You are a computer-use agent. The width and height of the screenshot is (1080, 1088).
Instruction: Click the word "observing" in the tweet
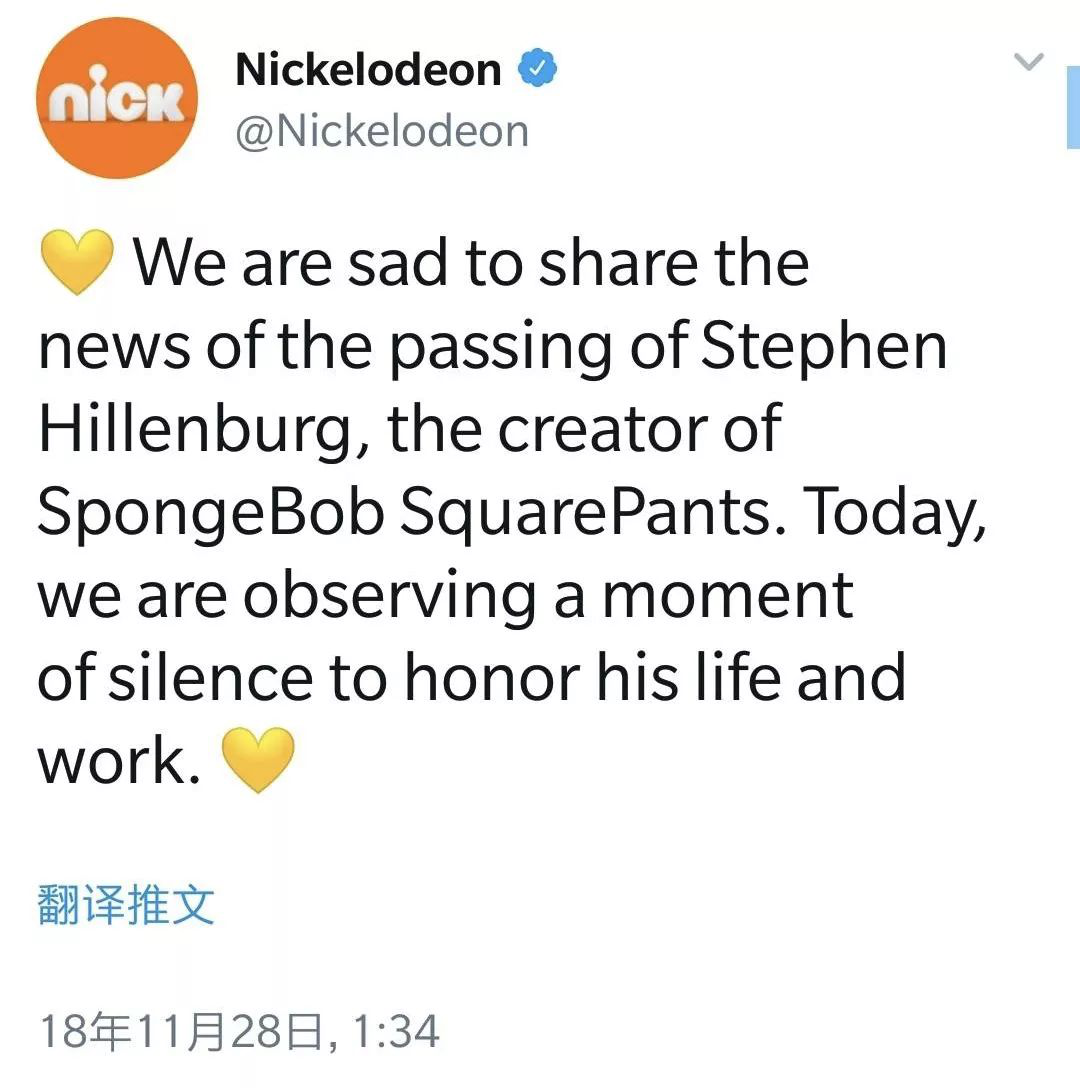390,597
